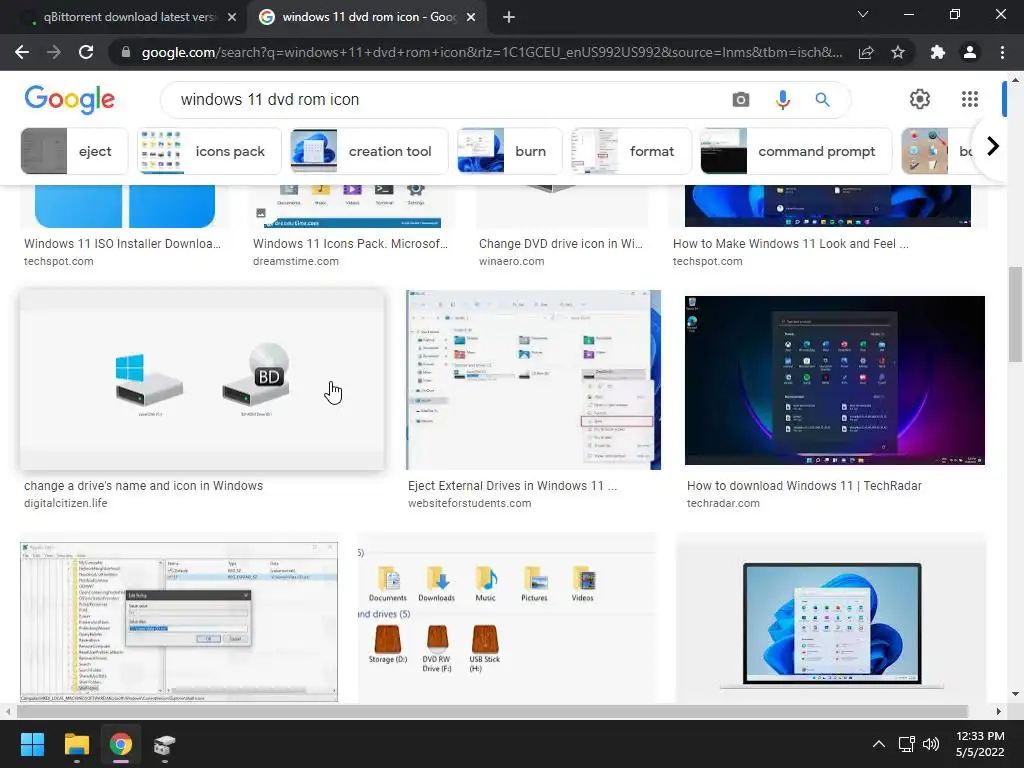Open the Chrome profile avatar
This screenshot has width=1024, height=768.
(x=970, y=52)
